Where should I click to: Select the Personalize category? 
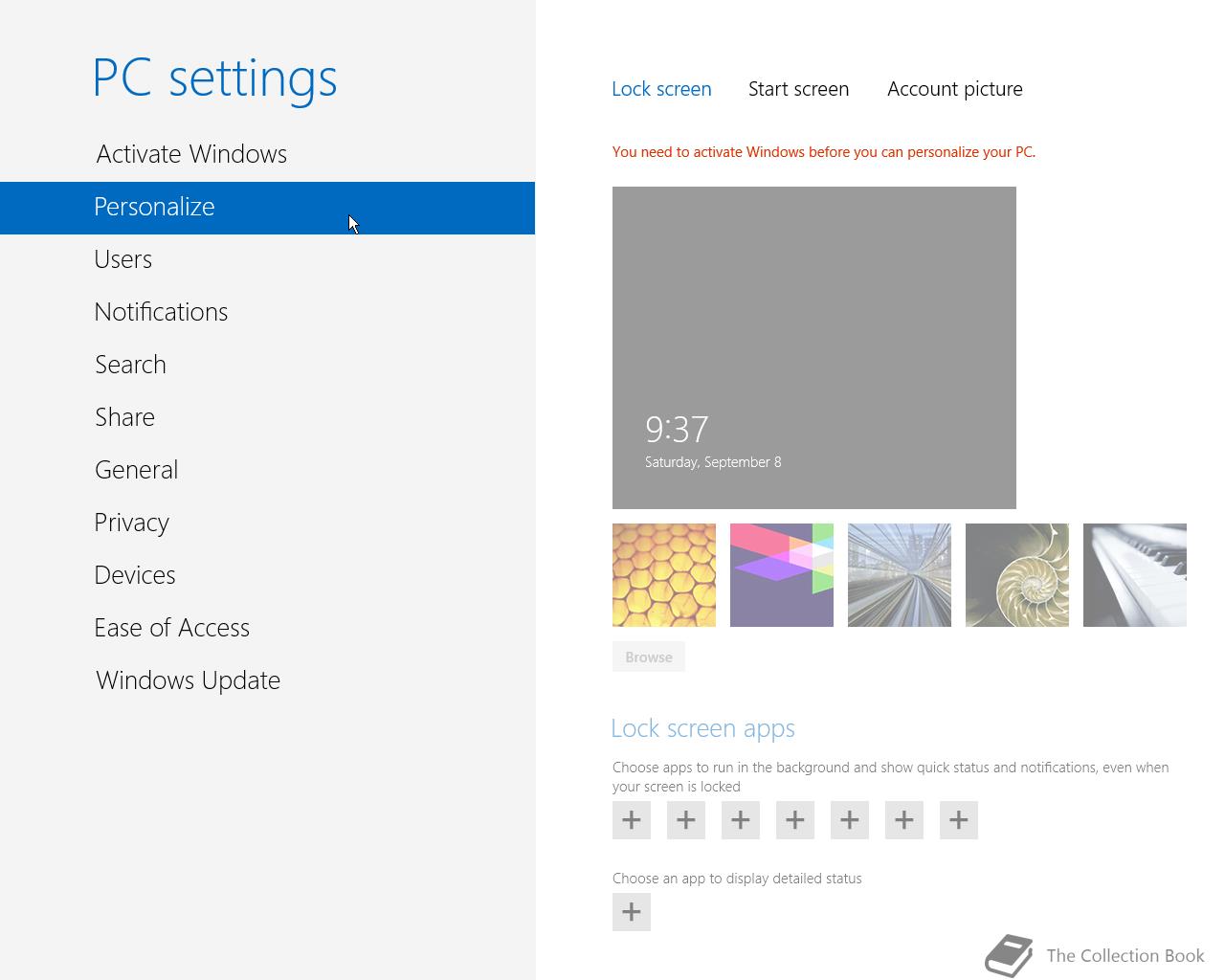point(267,208)
